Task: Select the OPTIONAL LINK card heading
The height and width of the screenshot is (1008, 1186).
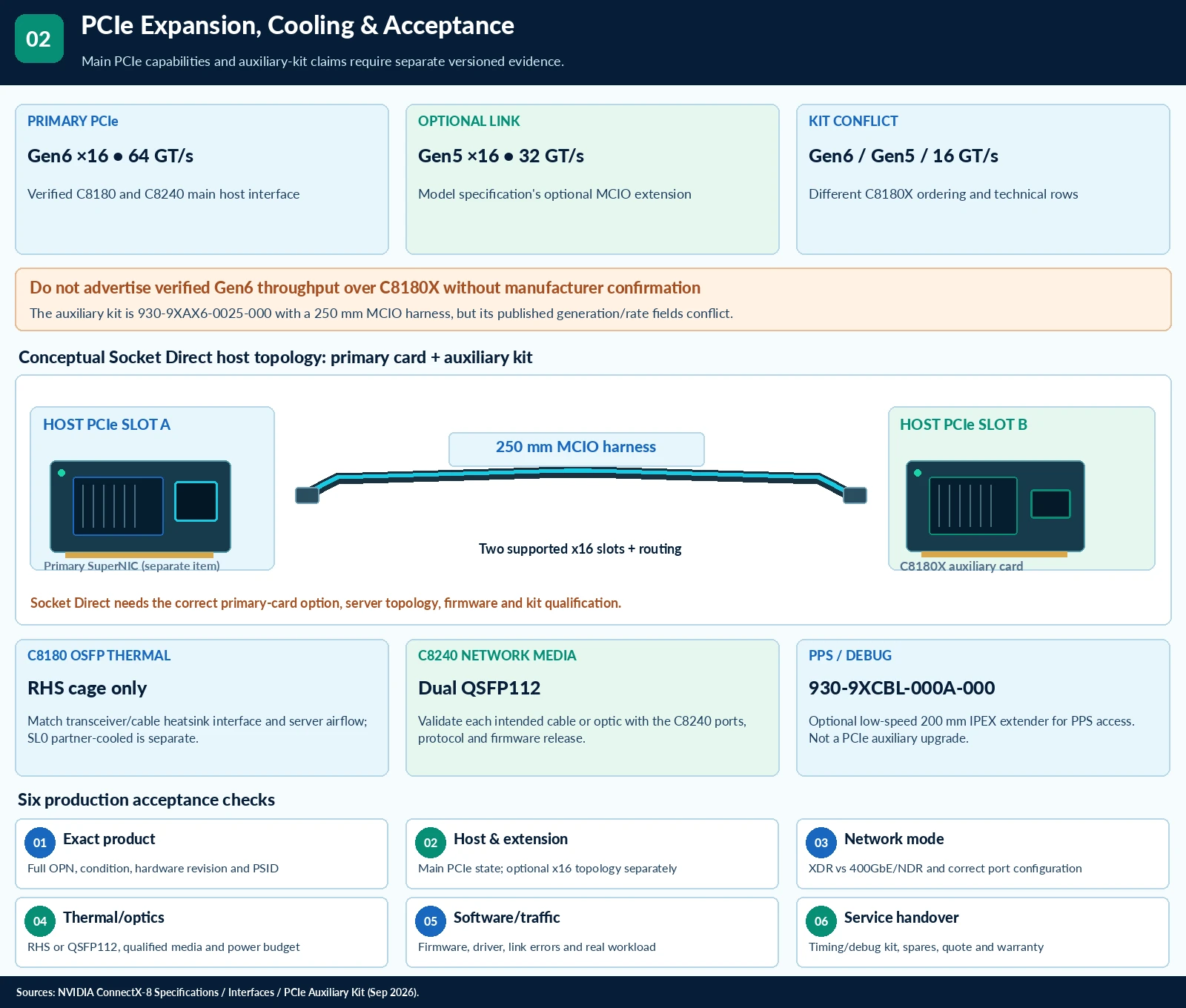Action: pyautogui.click(x=468, y=121)
